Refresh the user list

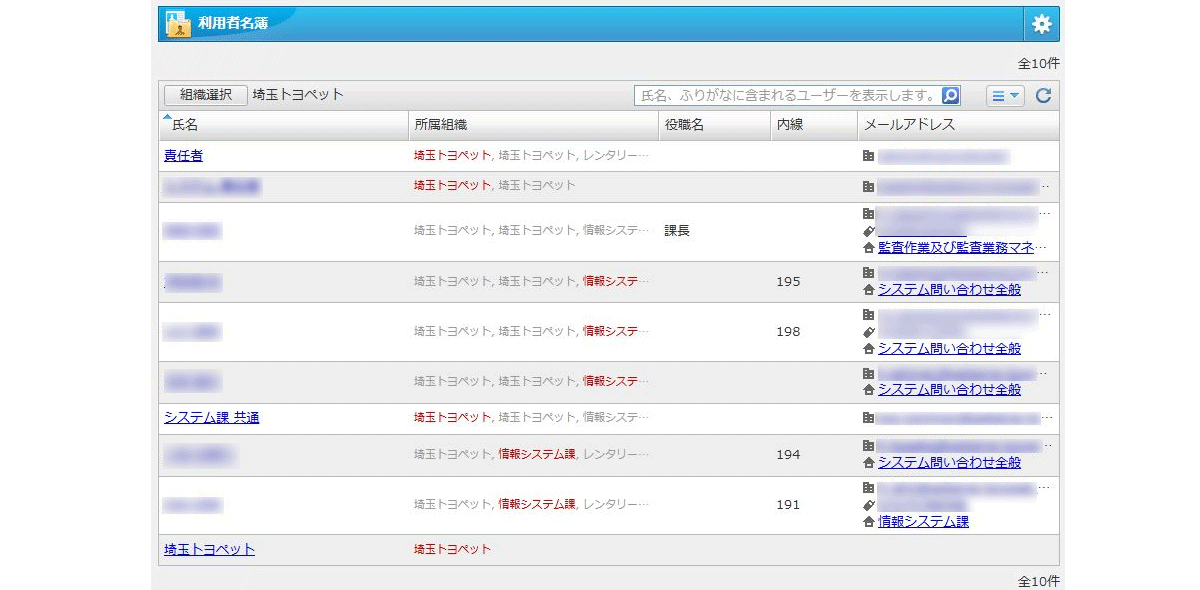pos(1043,96)
